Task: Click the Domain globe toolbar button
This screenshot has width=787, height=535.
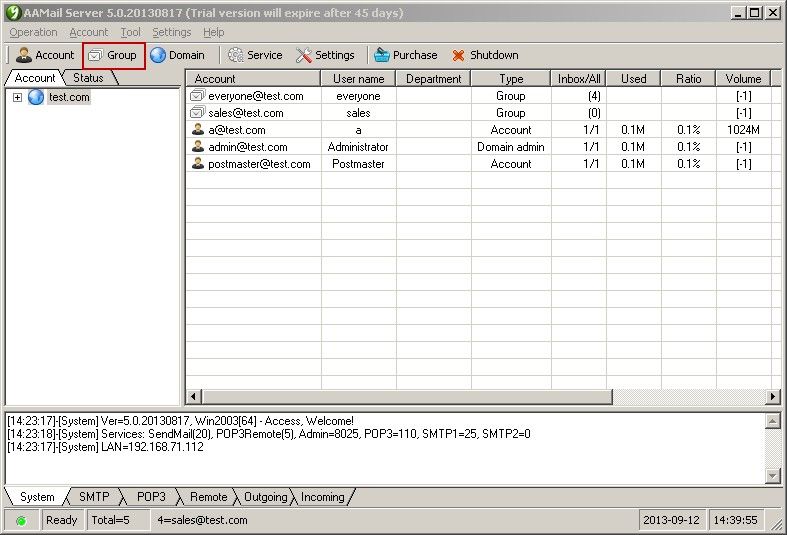Action: pos(178,55)
